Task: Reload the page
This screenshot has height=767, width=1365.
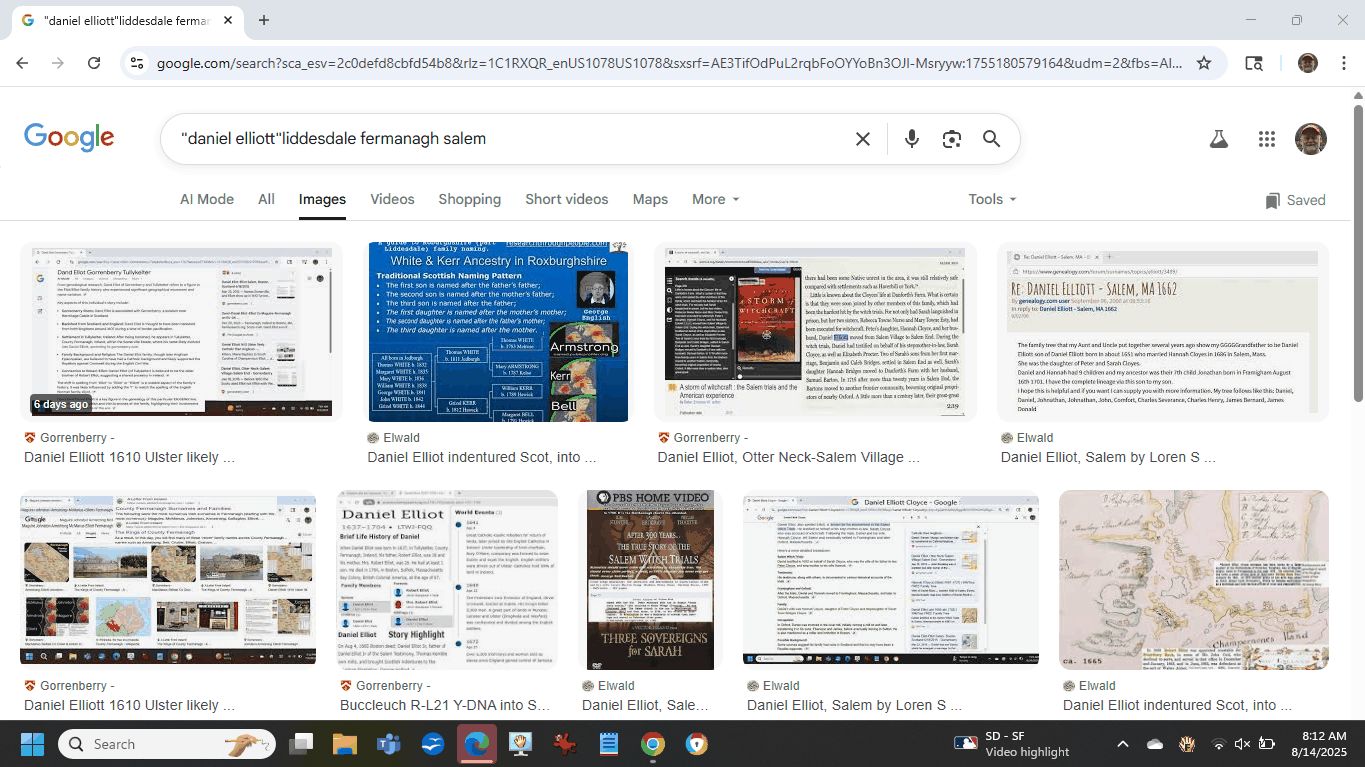Action: (x=94, y=63)
